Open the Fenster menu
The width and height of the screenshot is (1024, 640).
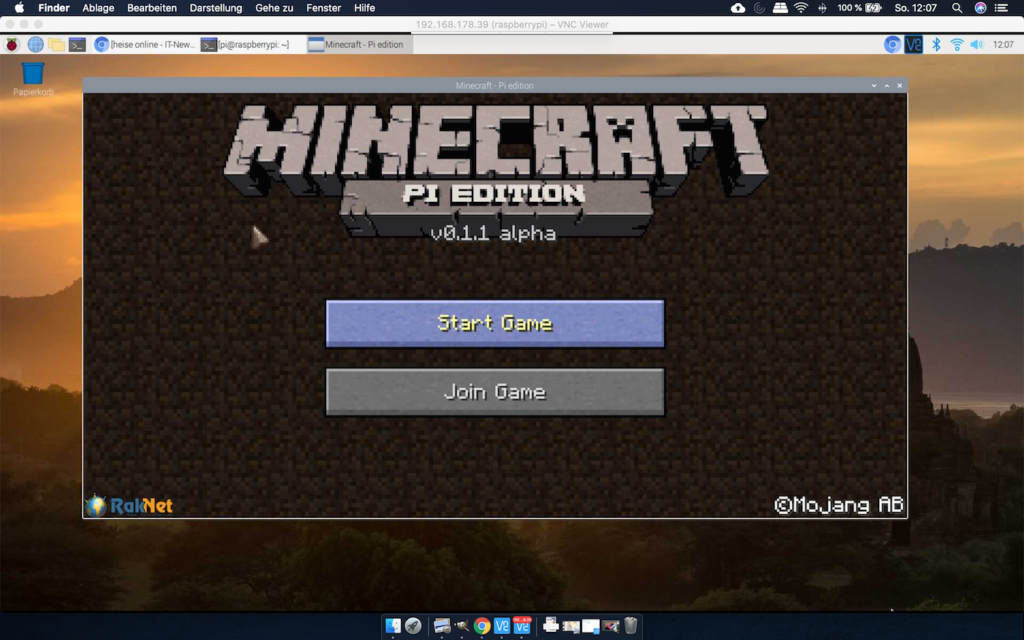(323, 8)
